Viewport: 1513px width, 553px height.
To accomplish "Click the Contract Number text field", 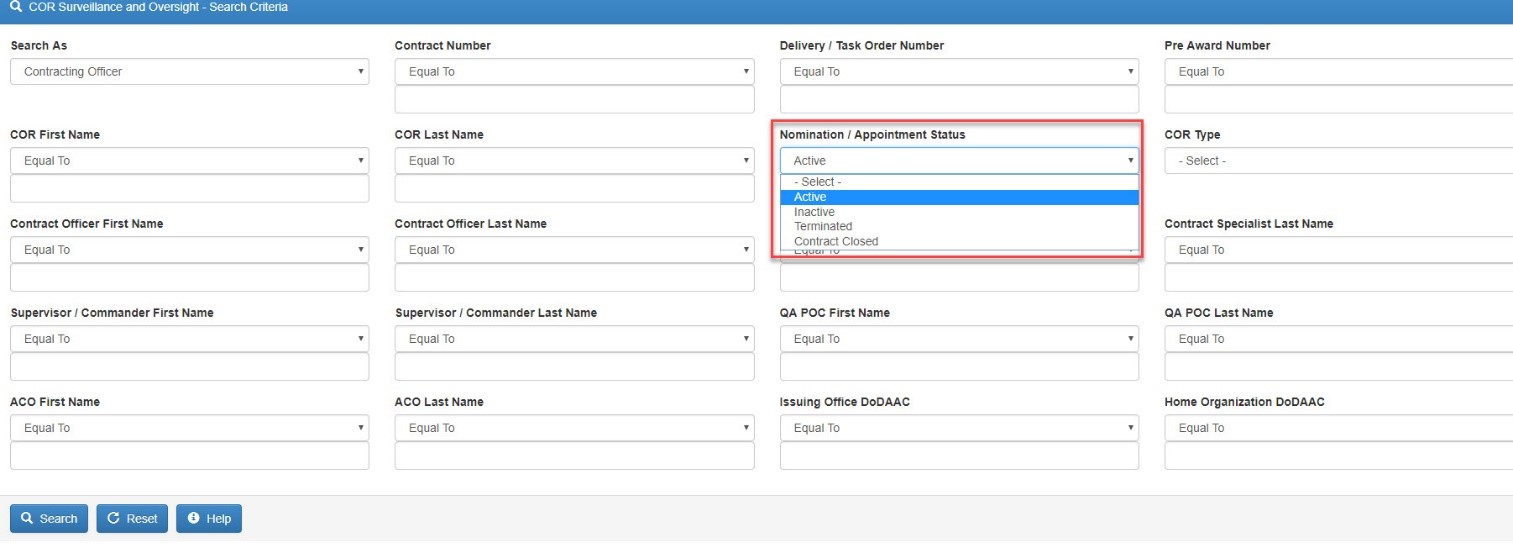I will coord(574,100).
